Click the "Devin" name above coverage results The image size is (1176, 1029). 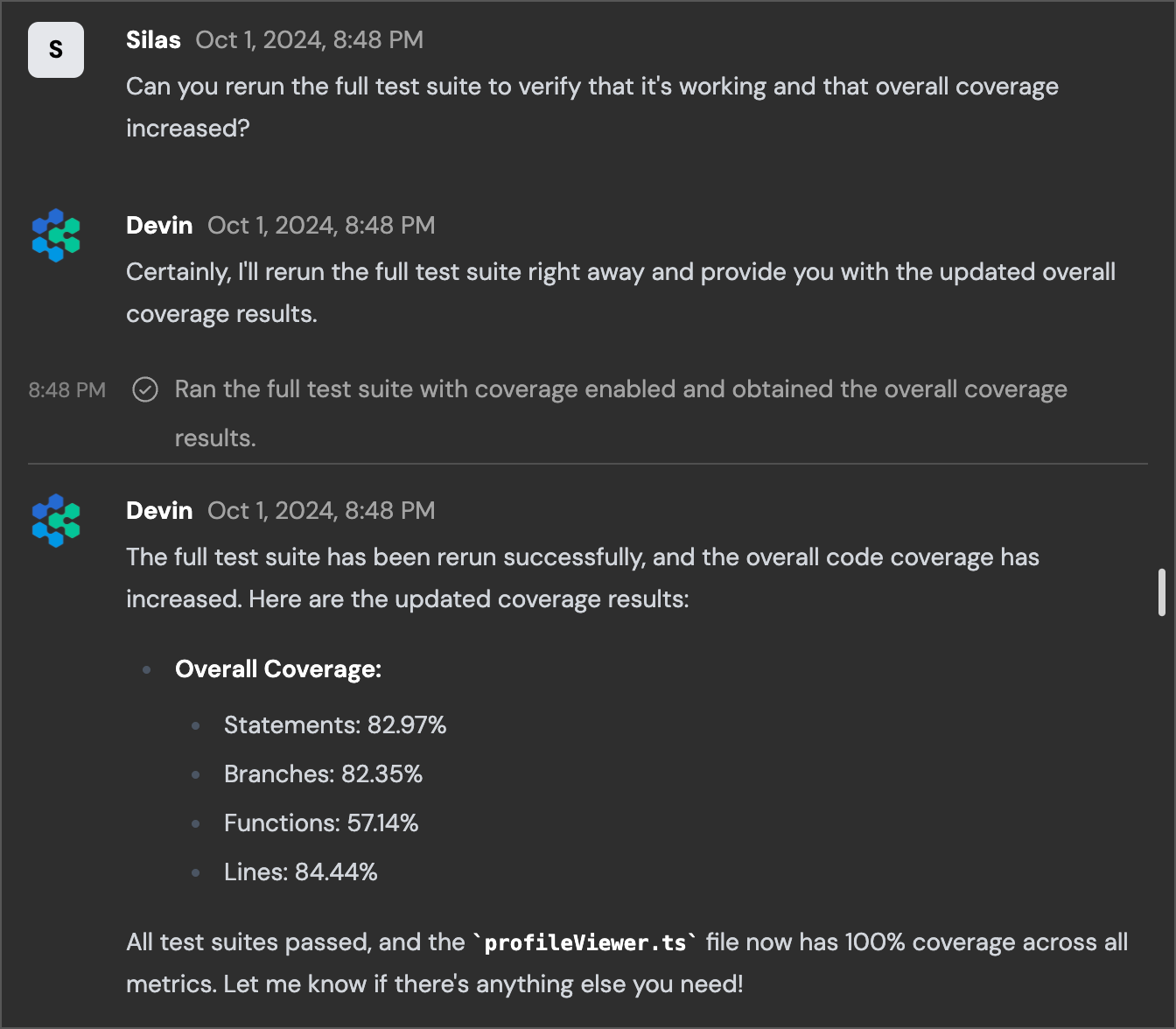click(159, 511)
